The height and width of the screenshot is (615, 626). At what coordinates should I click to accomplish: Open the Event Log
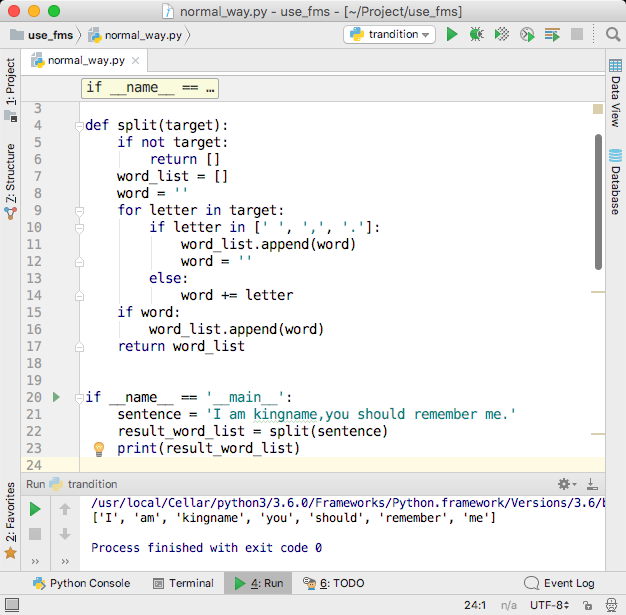point(559,583)
